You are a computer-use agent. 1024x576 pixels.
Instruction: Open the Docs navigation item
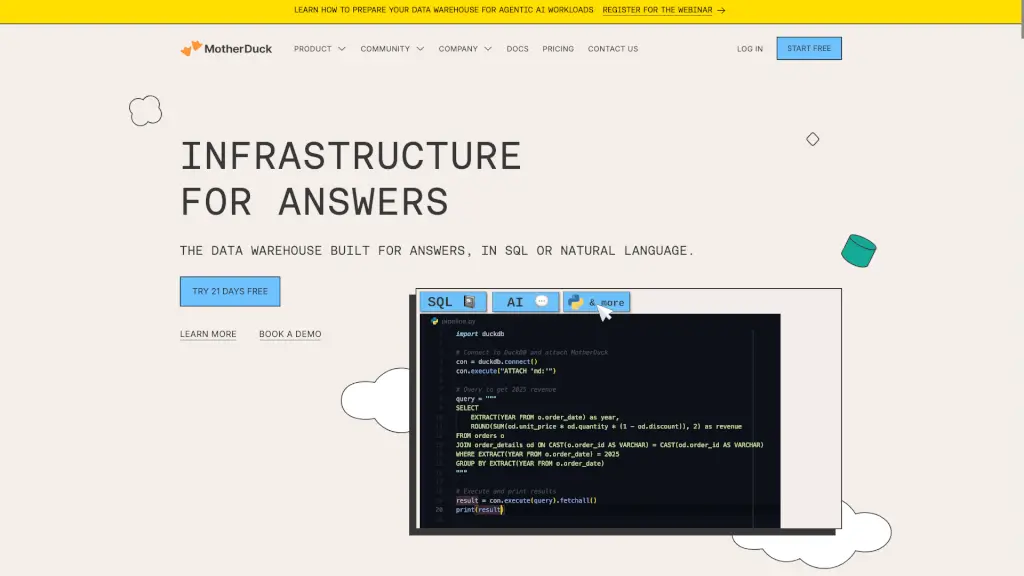(x=517, y=49)
